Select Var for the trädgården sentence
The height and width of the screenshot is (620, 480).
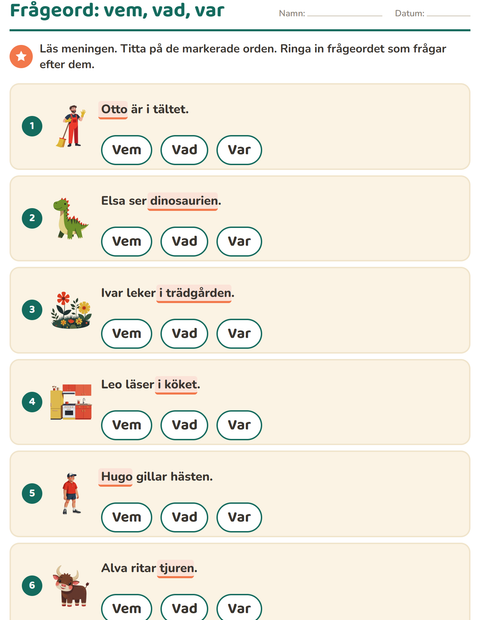(x=239, y=333)
